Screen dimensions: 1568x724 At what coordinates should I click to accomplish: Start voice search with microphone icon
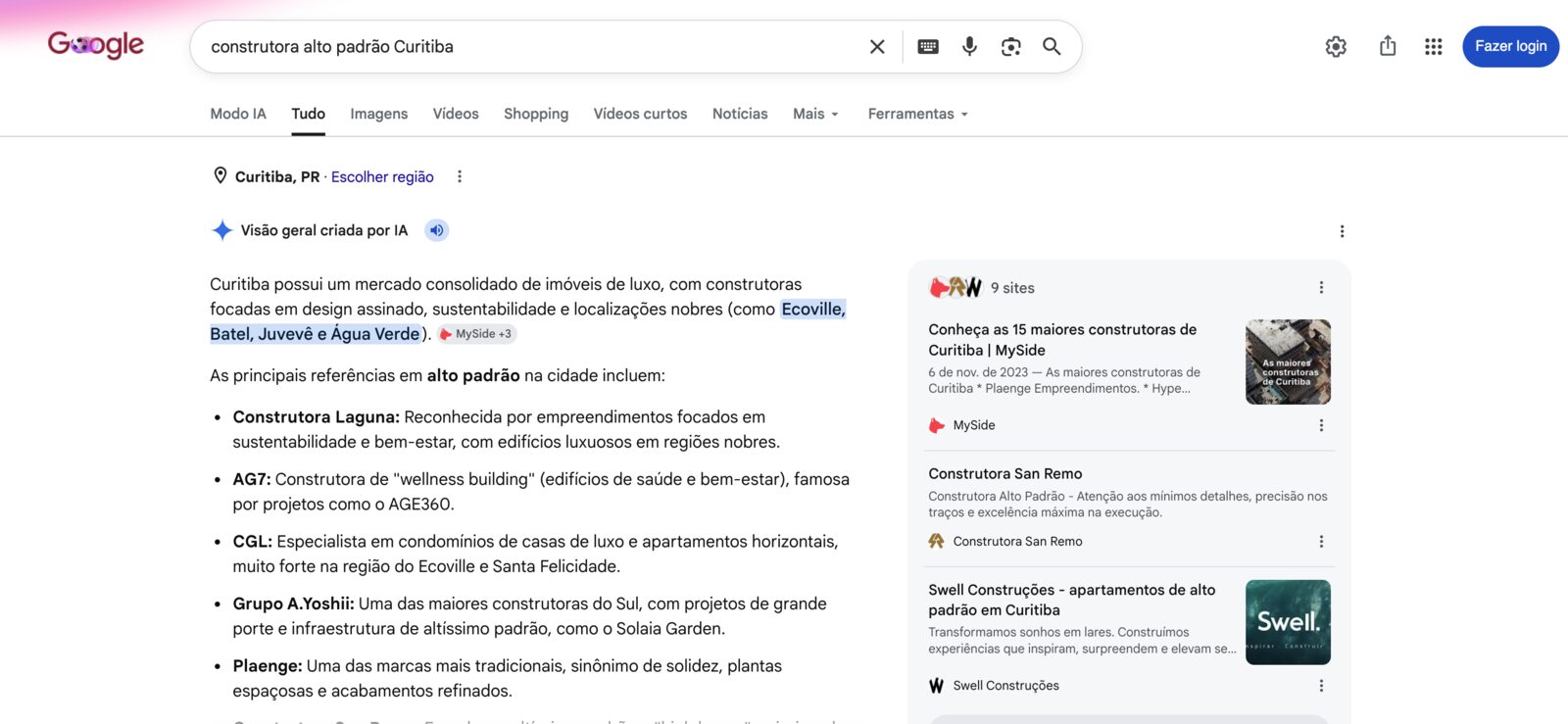pyautogui.click(x=969, y=46)
